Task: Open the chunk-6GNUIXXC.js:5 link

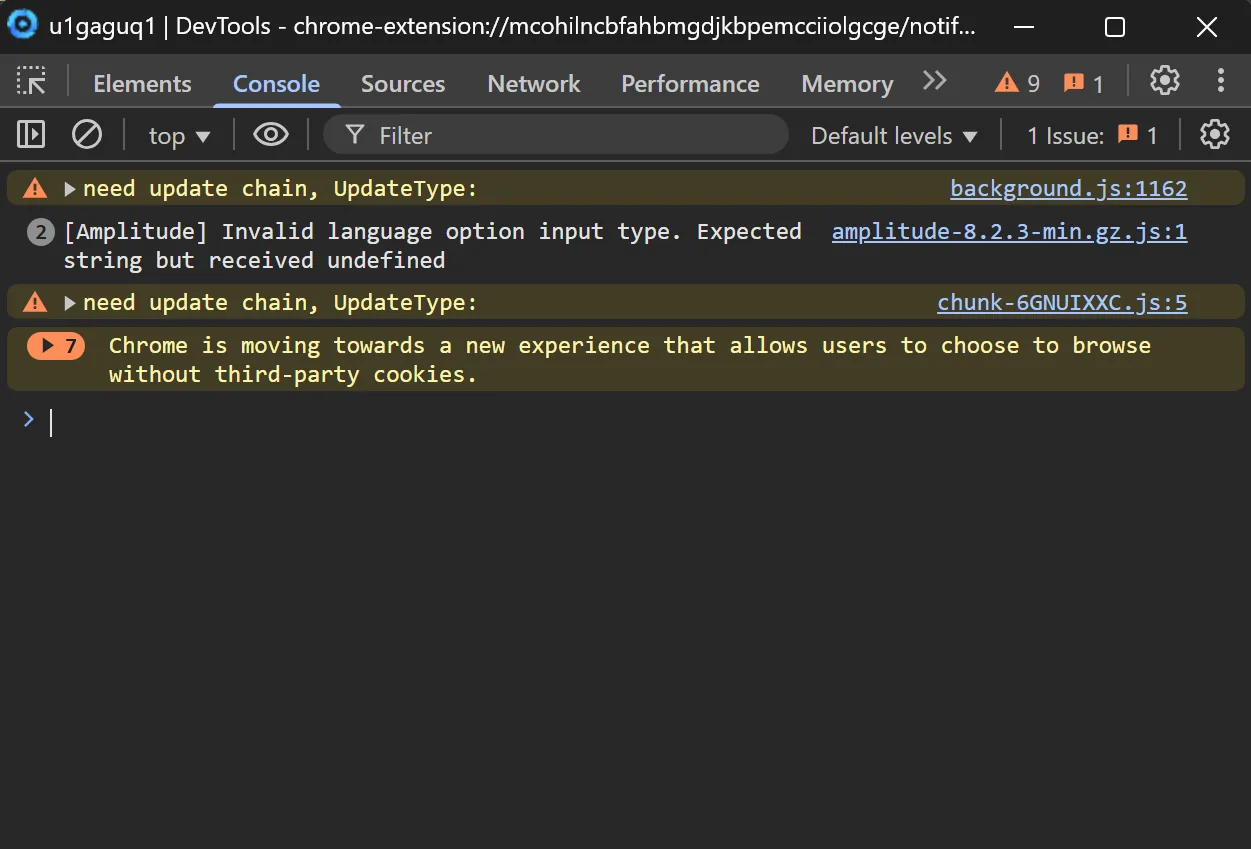Action: pos(1061,302)
